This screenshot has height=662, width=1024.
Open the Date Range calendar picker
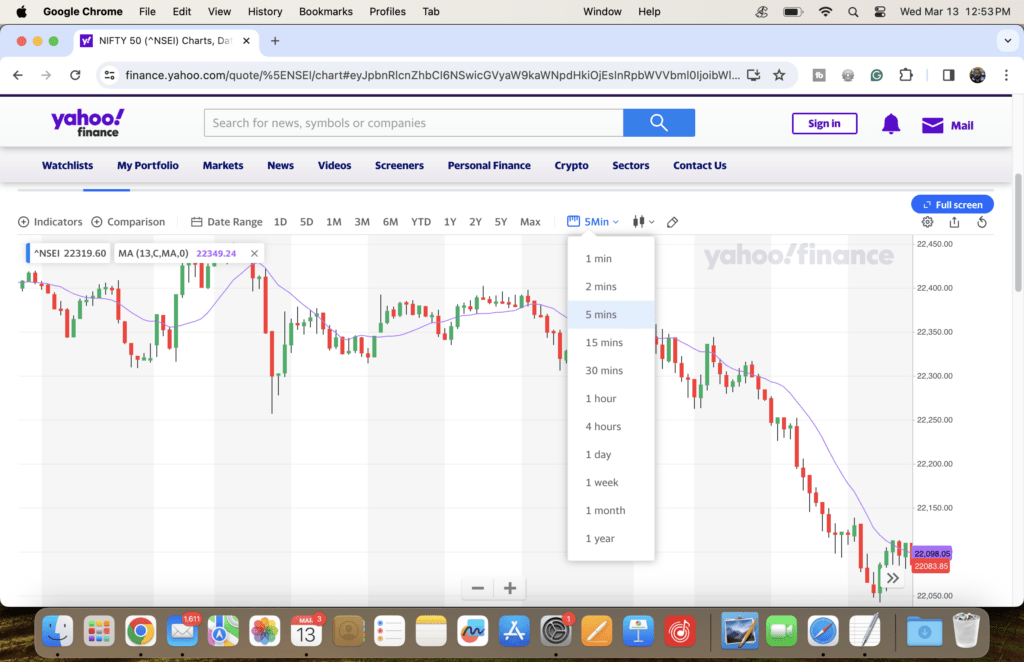(x=227, y=222)
